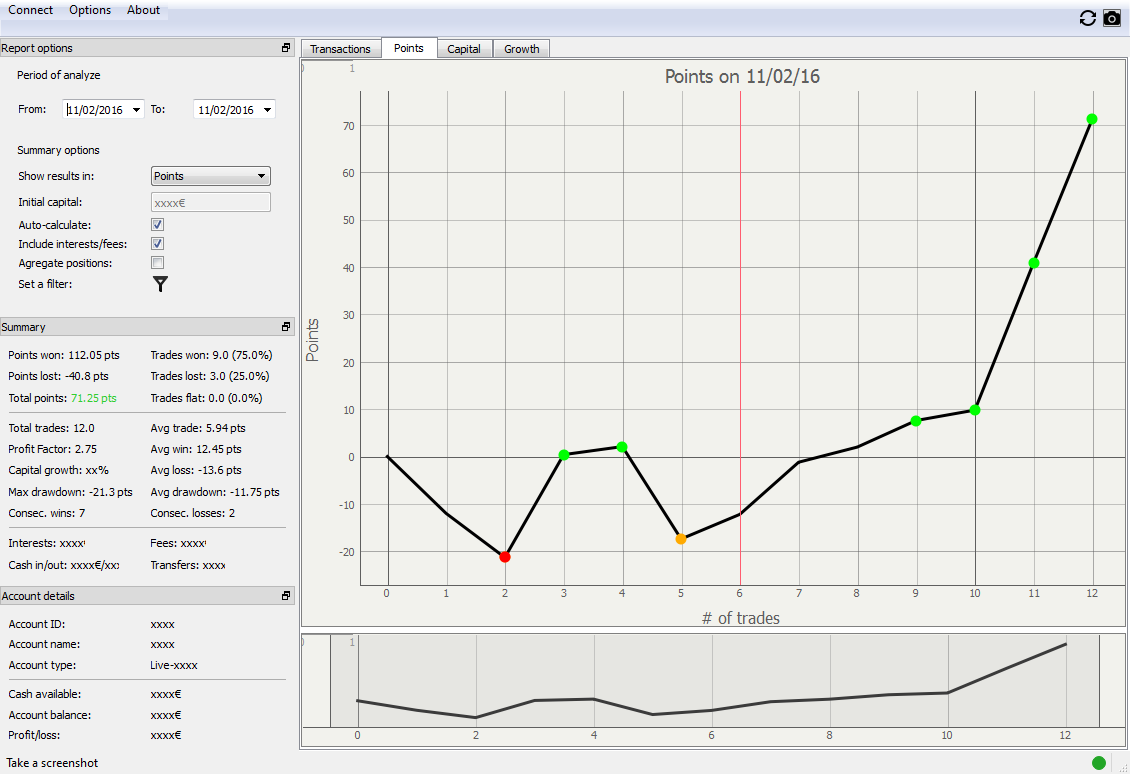Click Avg drawdown -11.75 pts text
This screenshot has height=774, width=1130.
[215, 491]
